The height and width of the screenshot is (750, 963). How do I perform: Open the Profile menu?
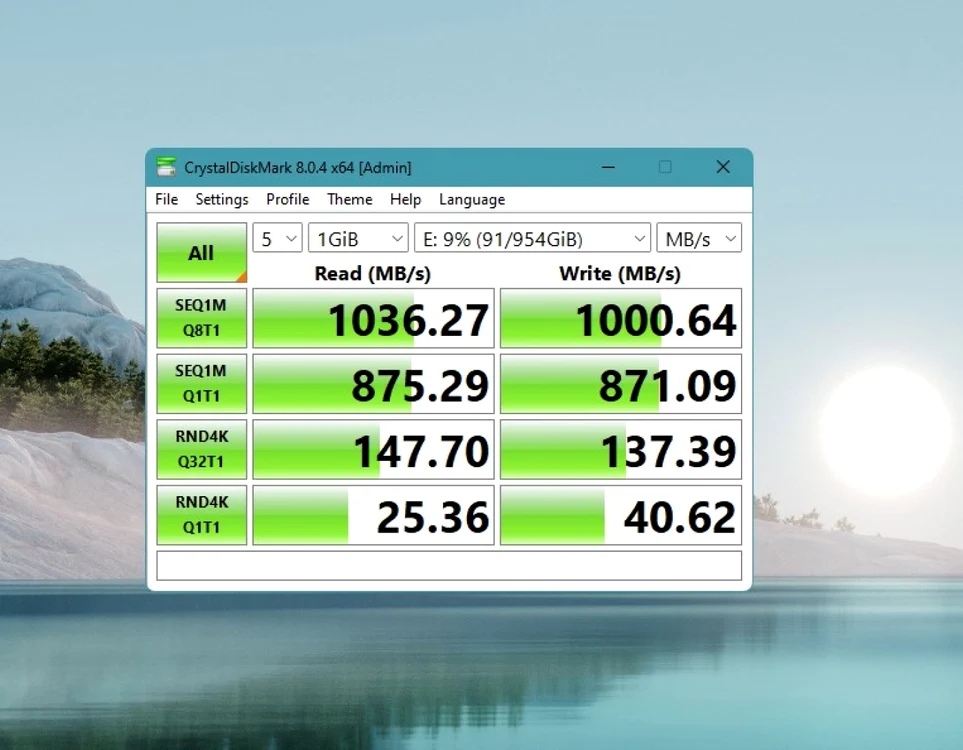click(287, 200)
